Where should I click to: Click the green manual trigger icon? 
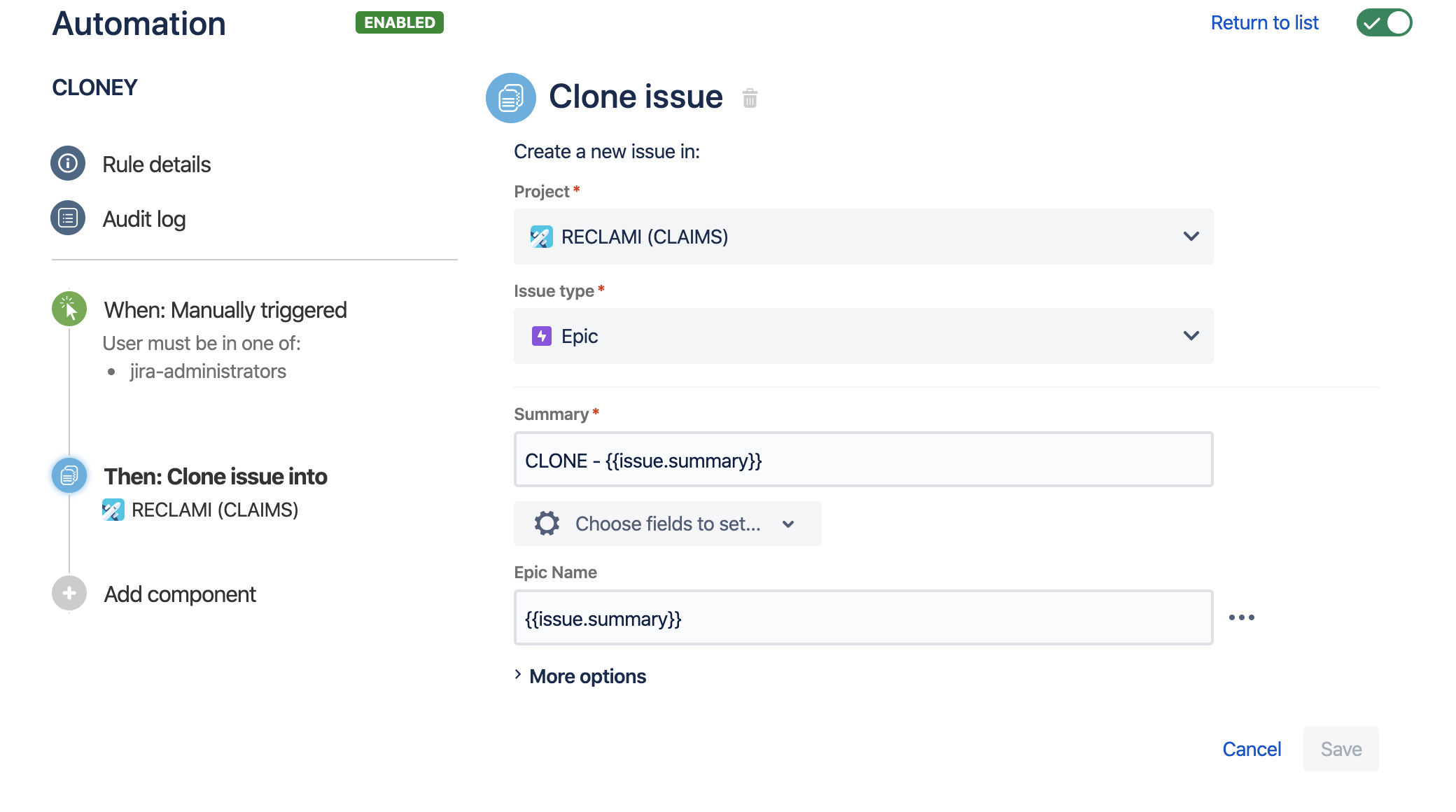click(x=69, y=309)
